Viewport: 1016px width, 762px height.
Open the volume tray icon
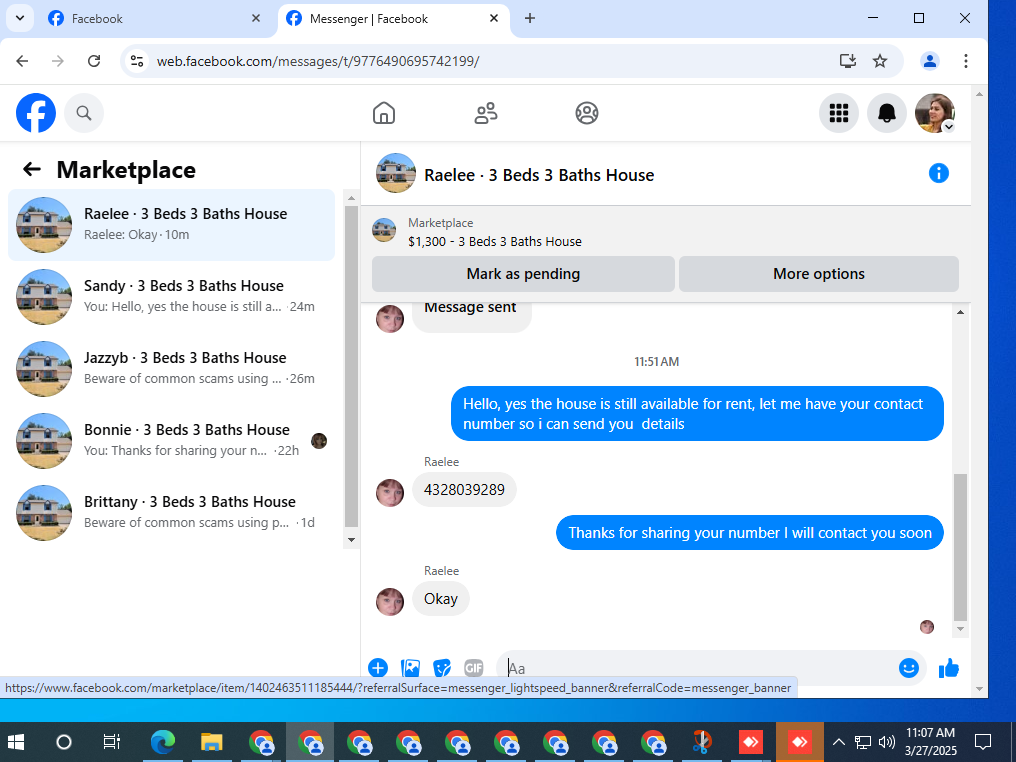[x=886, y=742]
